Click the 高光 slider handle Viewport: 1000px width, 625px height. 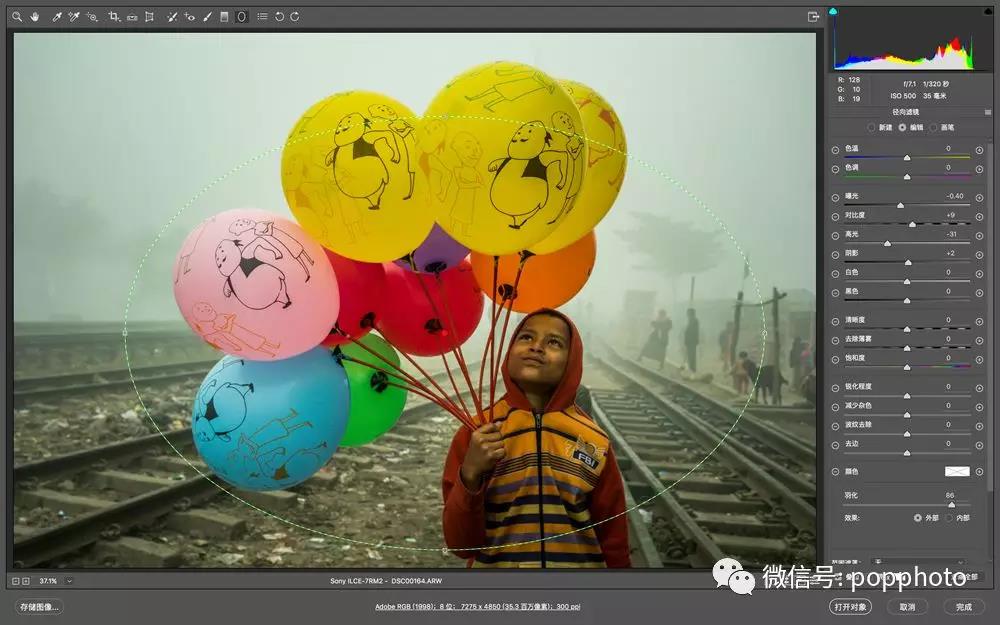[887, 244]
